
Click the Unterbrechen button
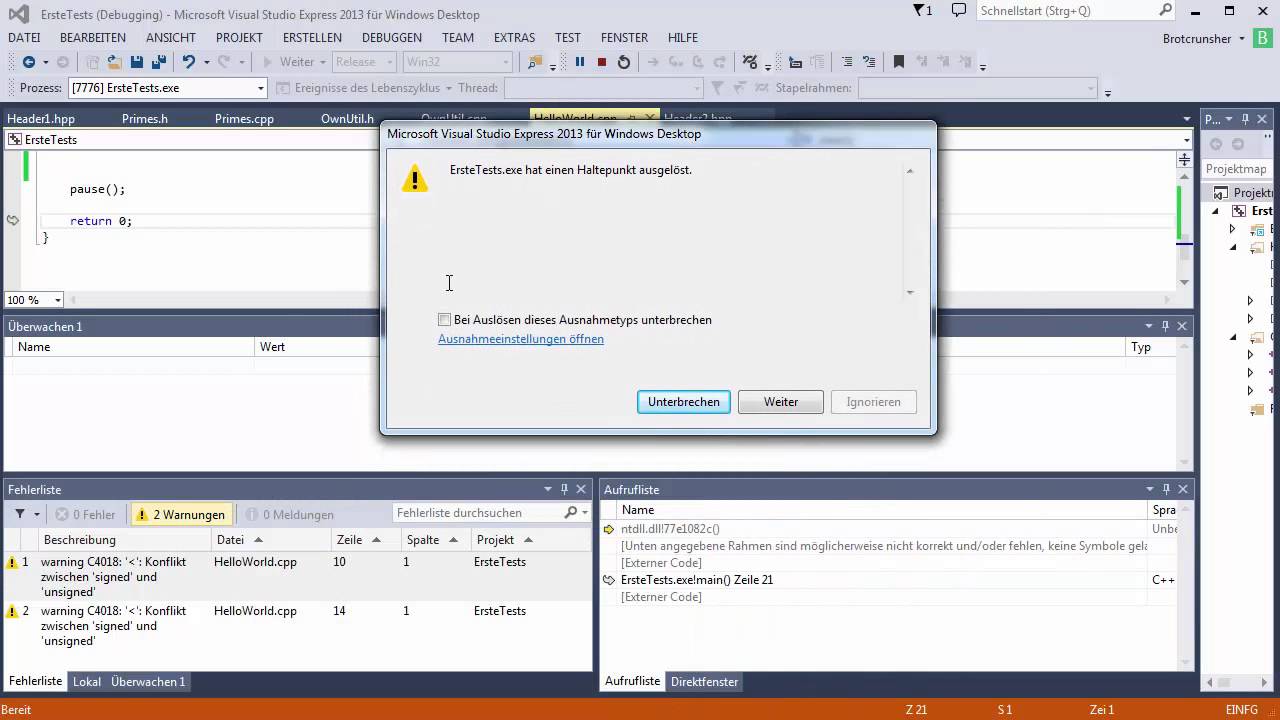(684, 402)
